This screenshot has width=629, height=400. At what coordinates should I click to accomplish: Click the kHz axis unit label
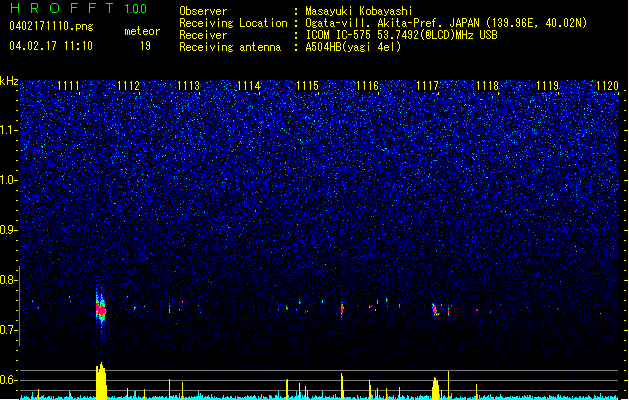click(x=9, y=81)
